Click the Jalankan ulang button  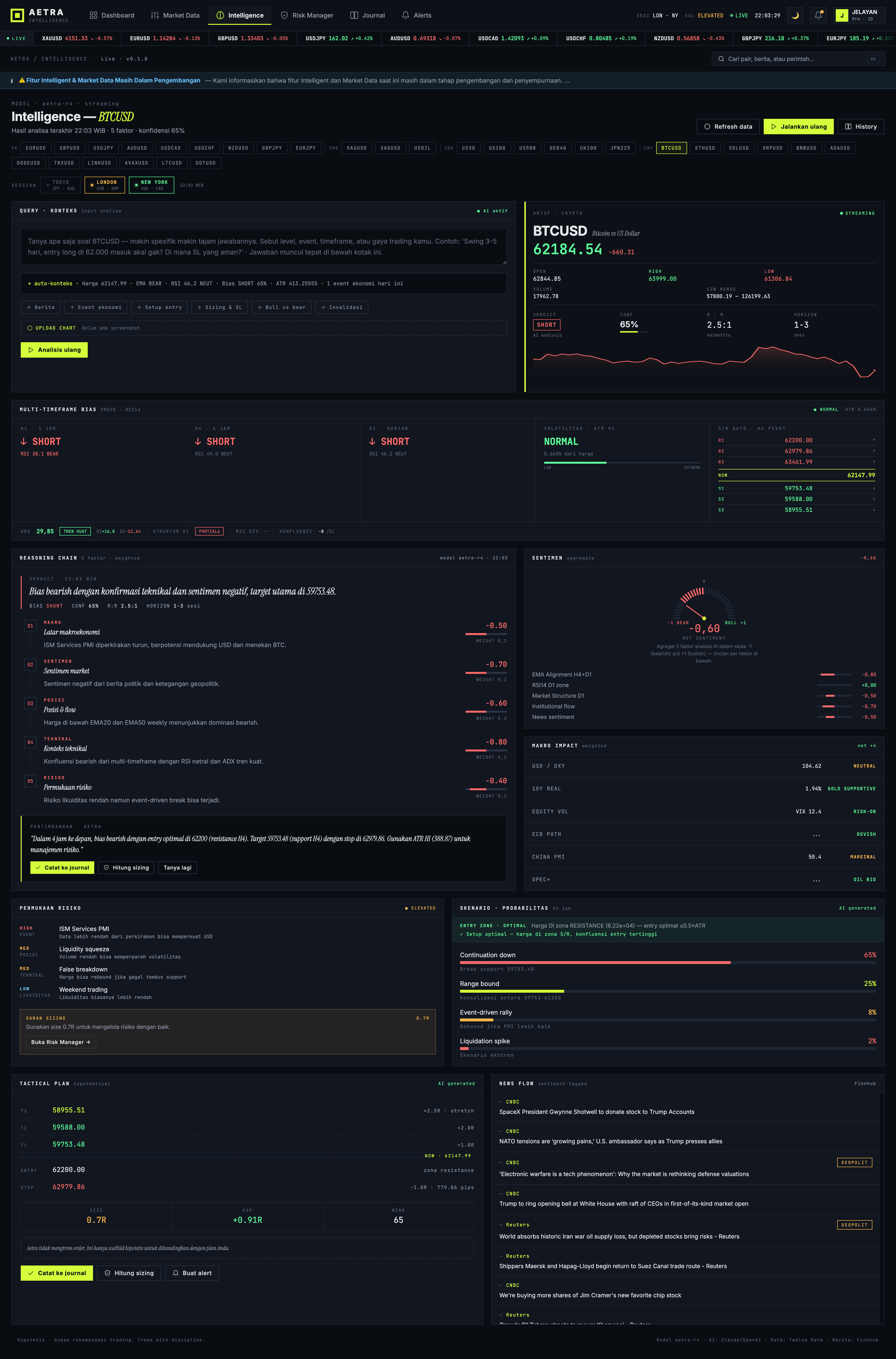(x=798, y=127)
